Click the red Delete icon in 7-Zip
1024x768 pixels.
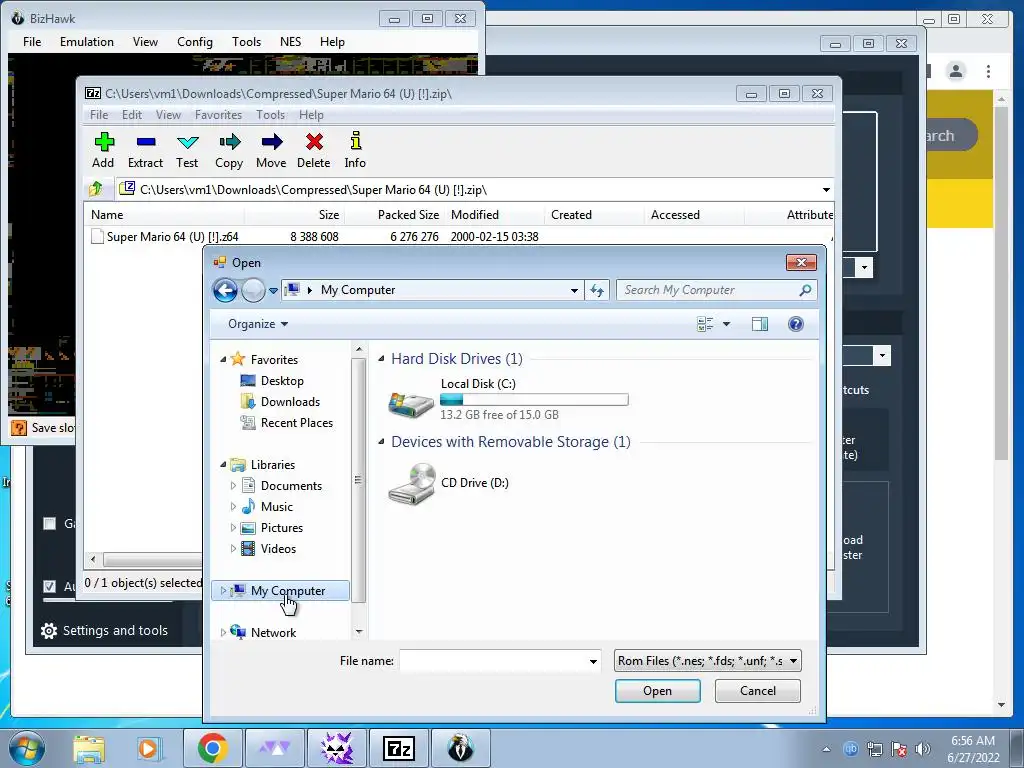tap(314, 142)
